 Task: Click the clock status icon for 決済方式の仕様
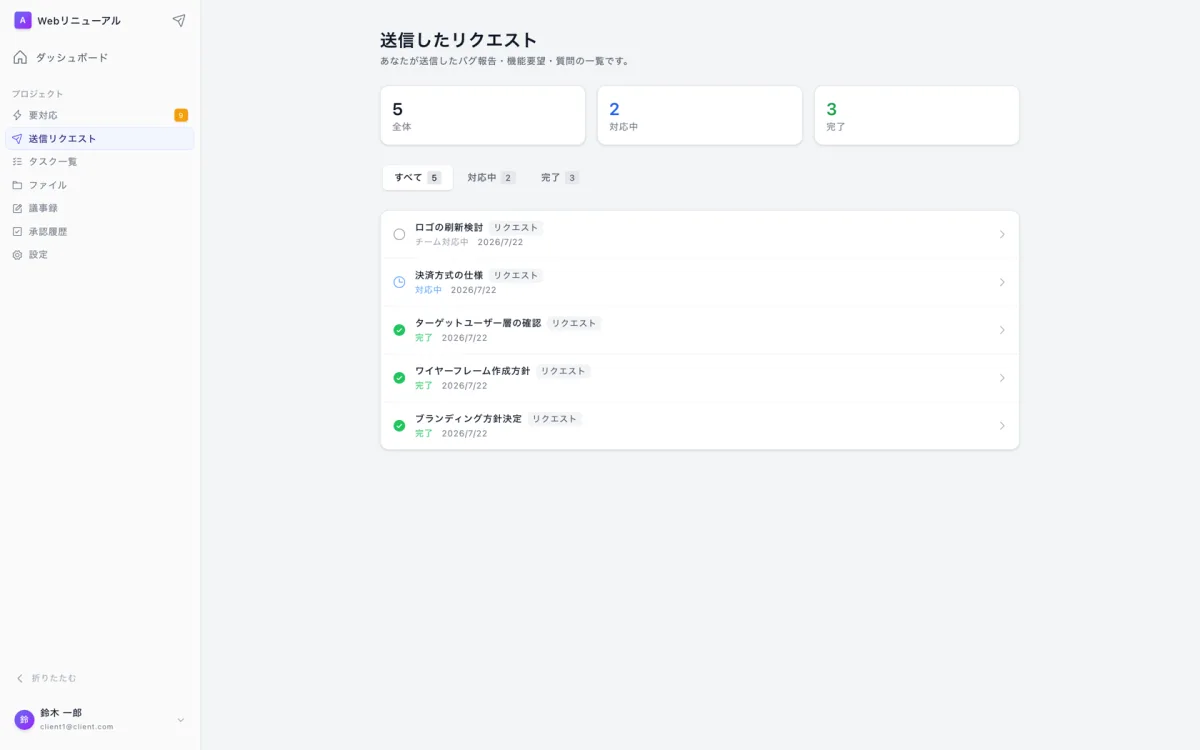click(x=399, y=282)
